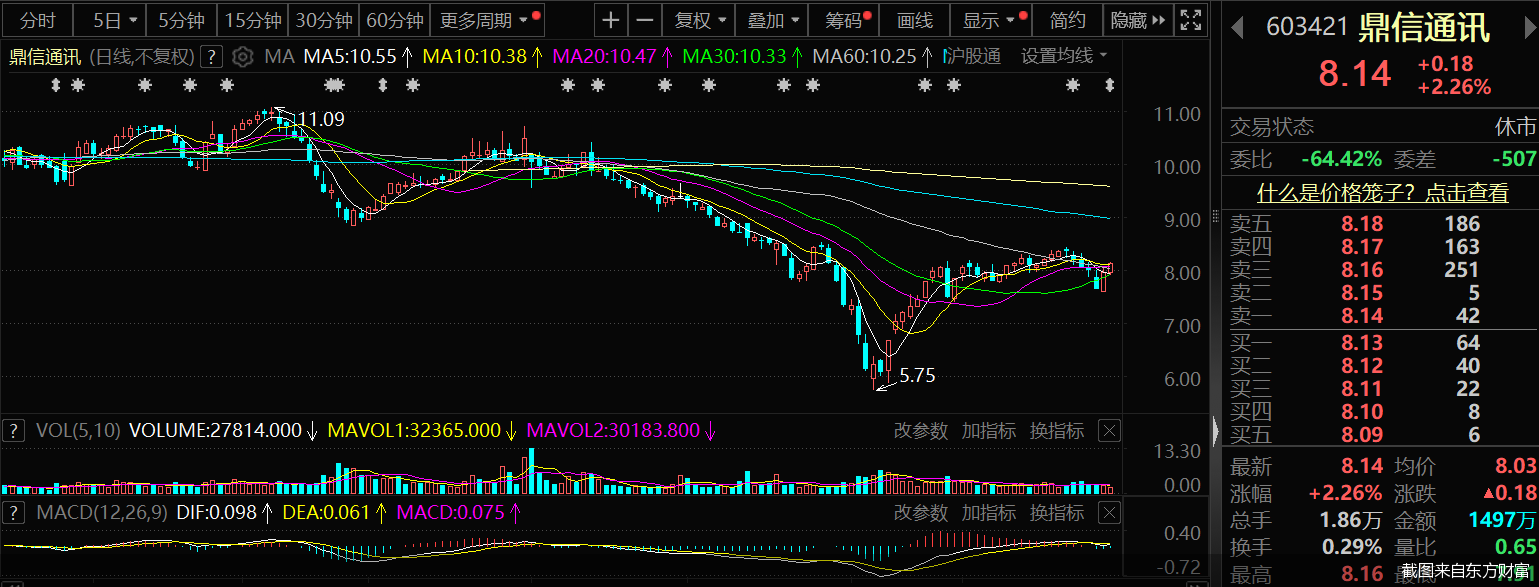
Task: Click 改参数 in the MACD panel
Action: pos(920,513)
